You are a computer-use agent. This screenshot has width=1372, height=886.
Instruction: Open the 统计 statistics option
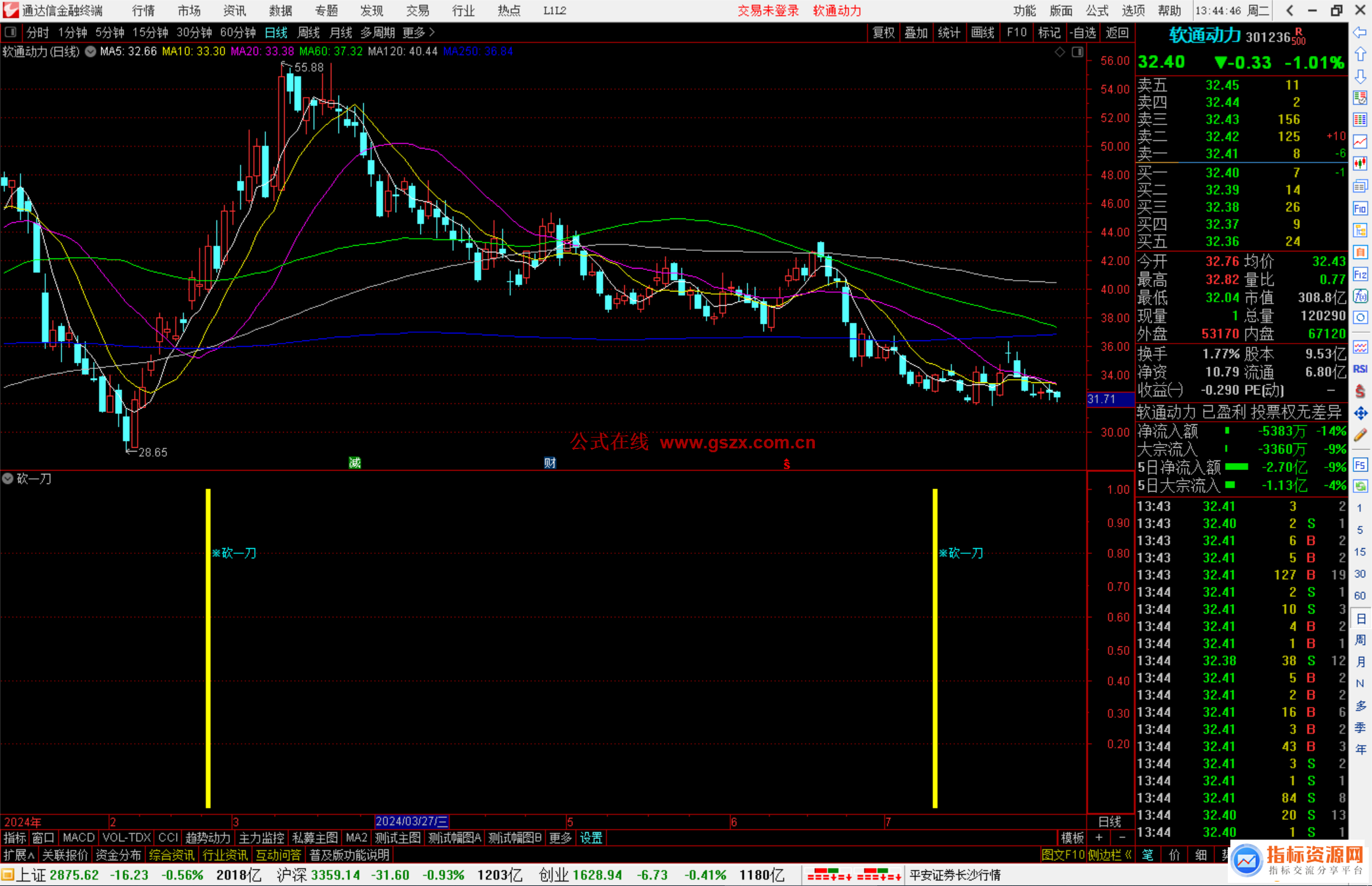pos(949,32)
